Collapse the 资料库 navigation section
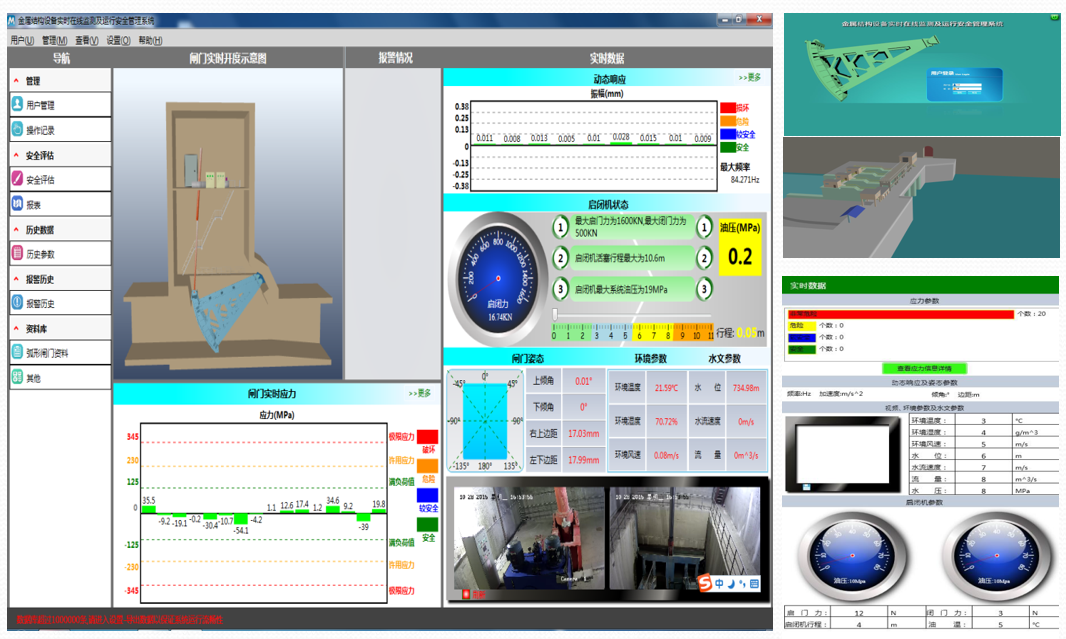This screenshot has width=1066, height=639. click(16, 328)
